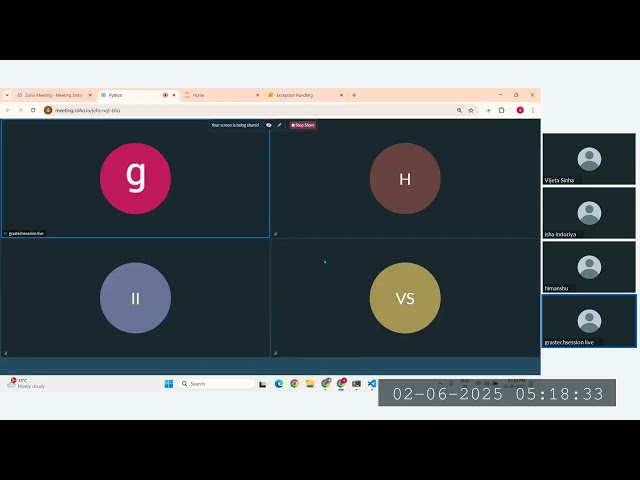Open the Windows Start menu
Screen dimensions: 640x480
click(x=169, y=384)
